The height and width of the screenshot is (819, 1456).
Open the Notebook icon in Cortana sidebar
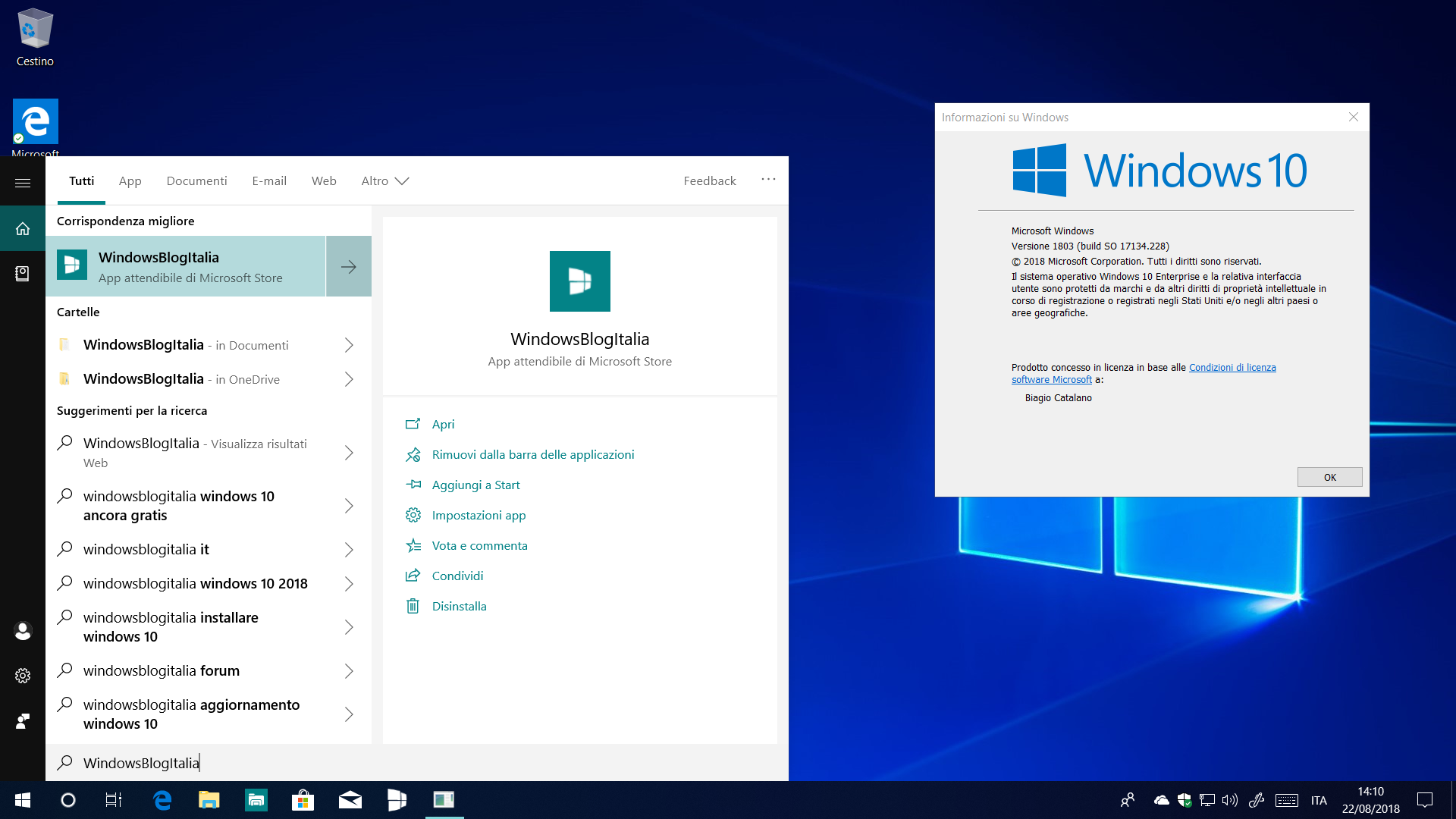click(23, 274)
